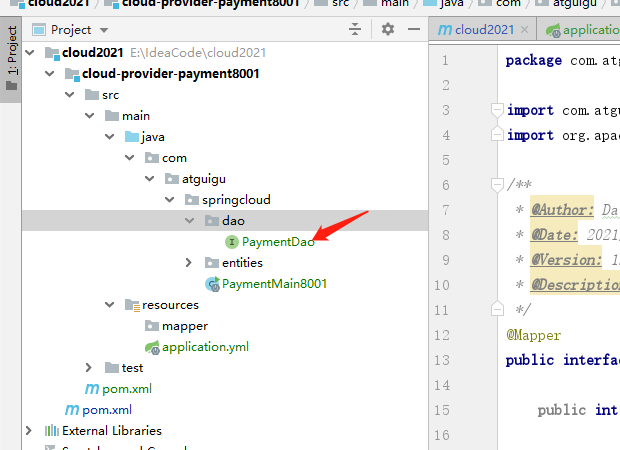The height and width of the screenshot is (450, 620).
Task: Select the root blue pom.xml file
Action: 107,410
